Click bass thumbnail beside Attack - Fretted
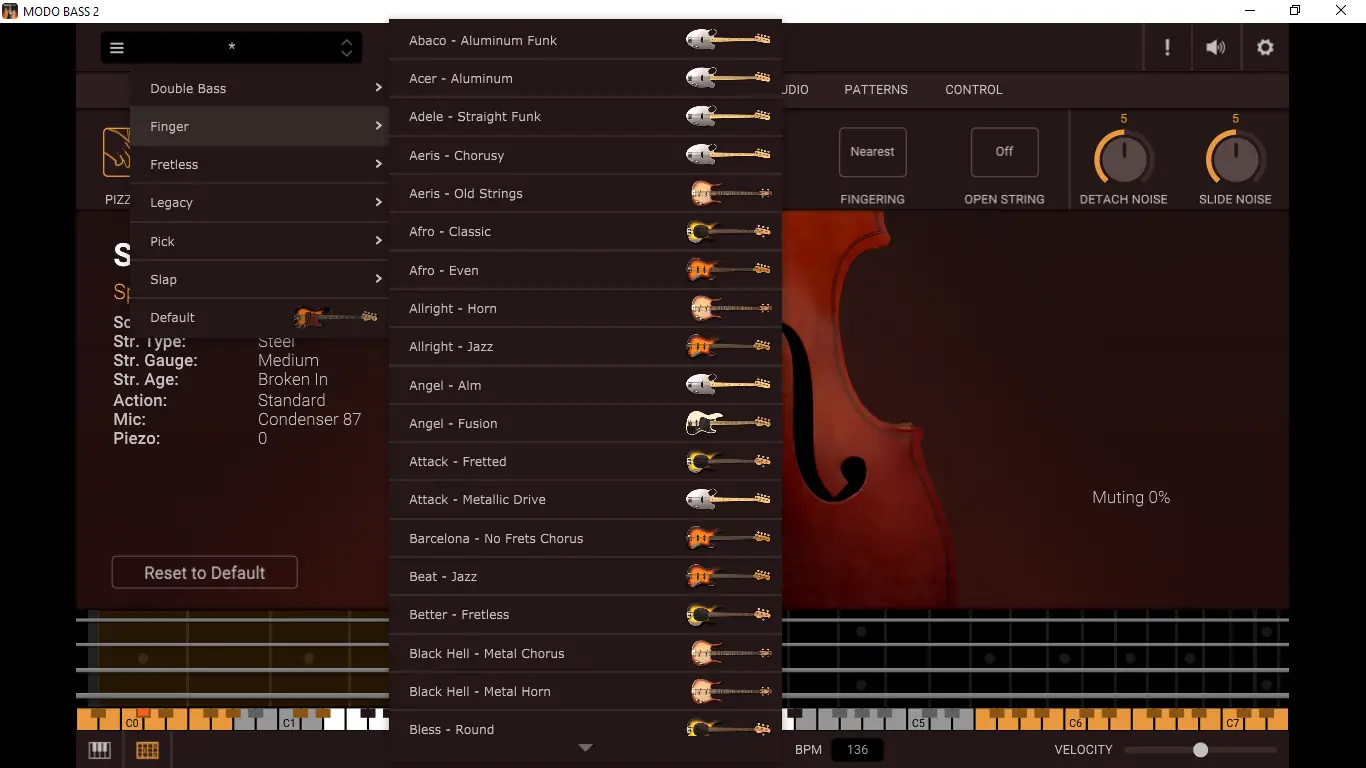 pos(728,461)
